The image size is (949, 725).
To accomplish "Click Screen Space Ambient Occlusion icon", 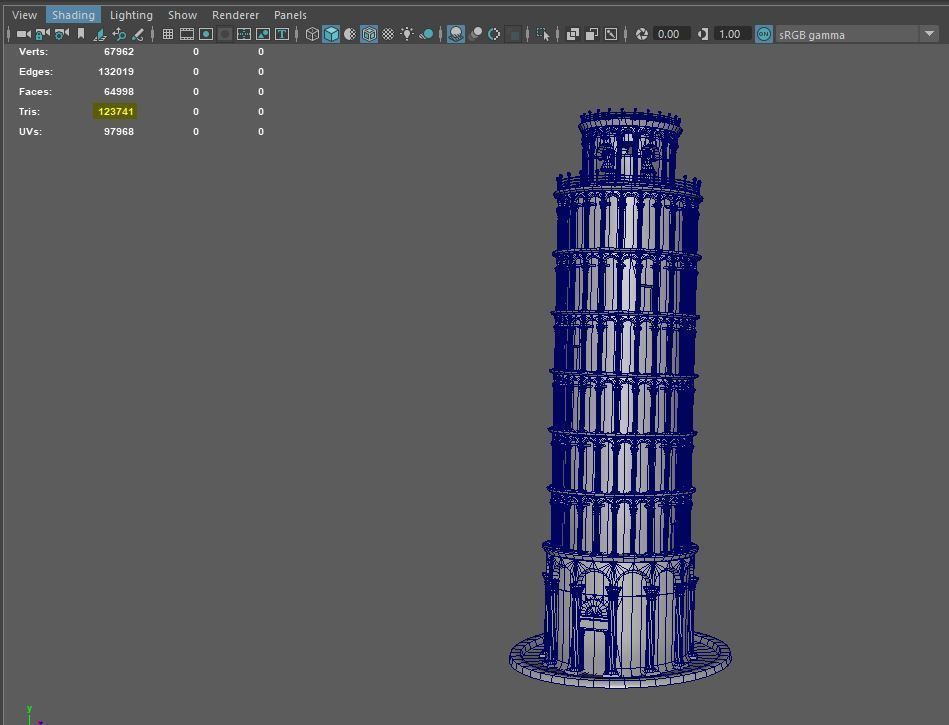I will (456, 34).
